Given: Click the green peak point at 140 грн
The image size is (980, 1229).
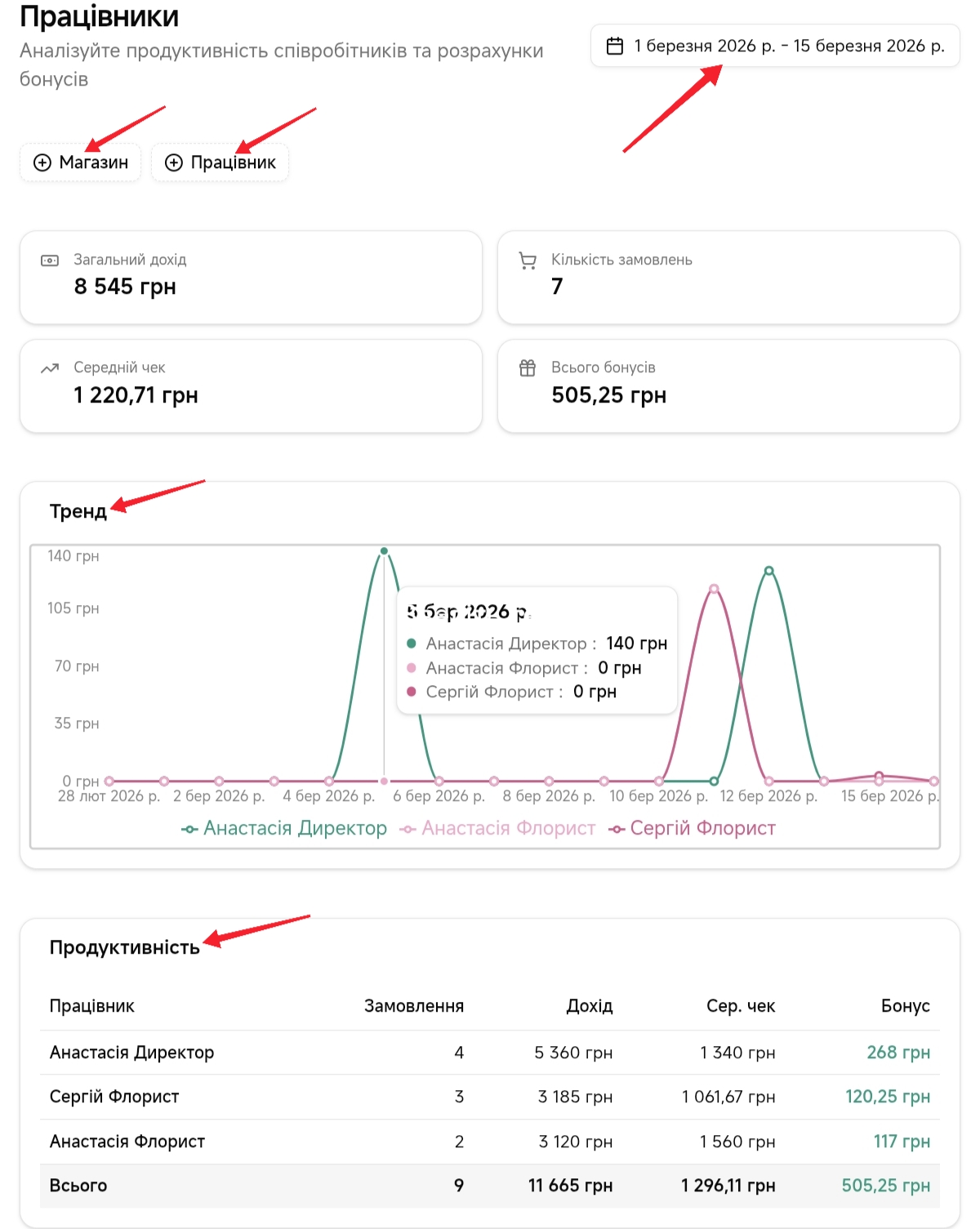Looking at the screenshot, I should (x=384, y=551).
